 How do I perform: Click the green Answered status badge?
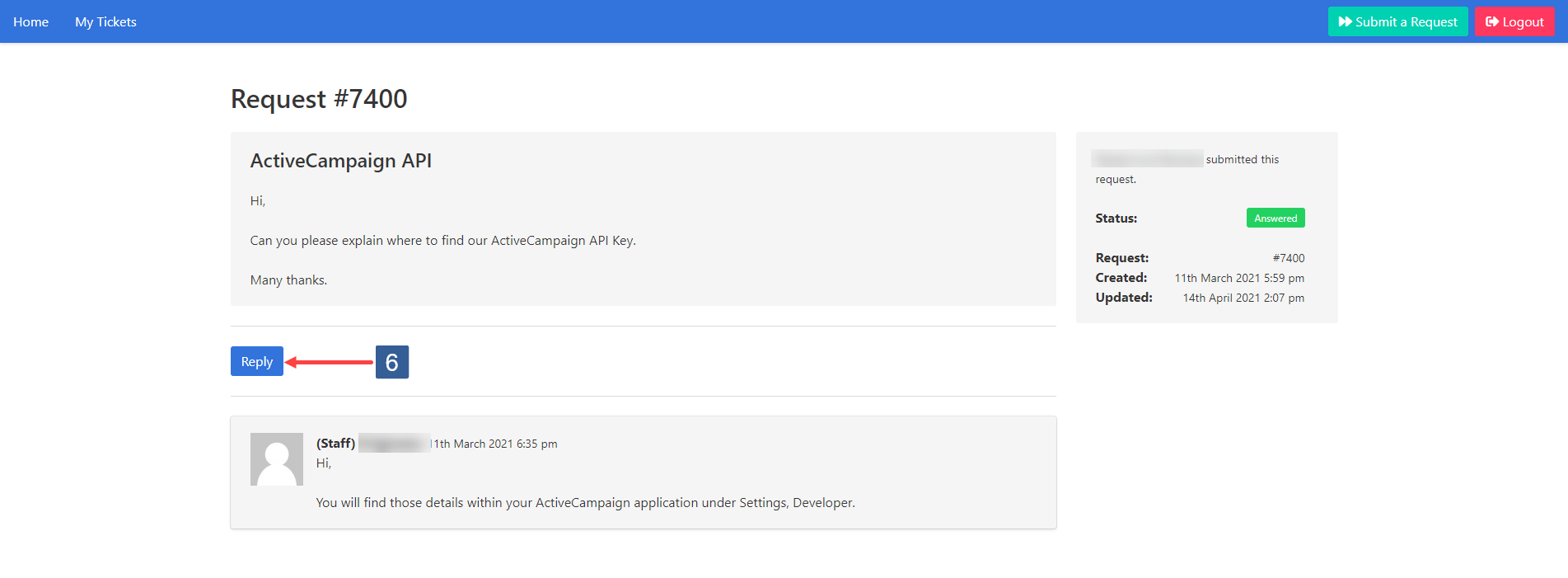tap(1275, 219)
